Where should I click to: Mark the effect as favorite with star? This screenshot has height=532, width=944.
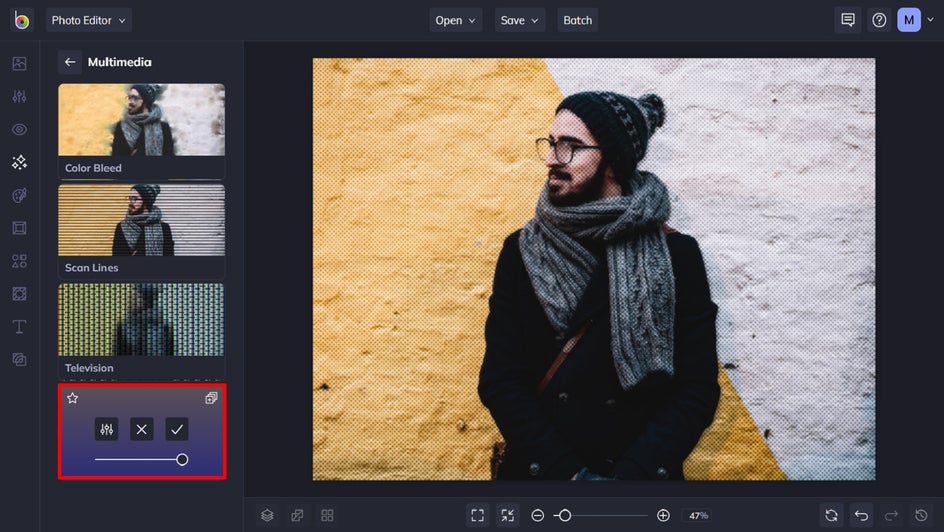point(73,398)
